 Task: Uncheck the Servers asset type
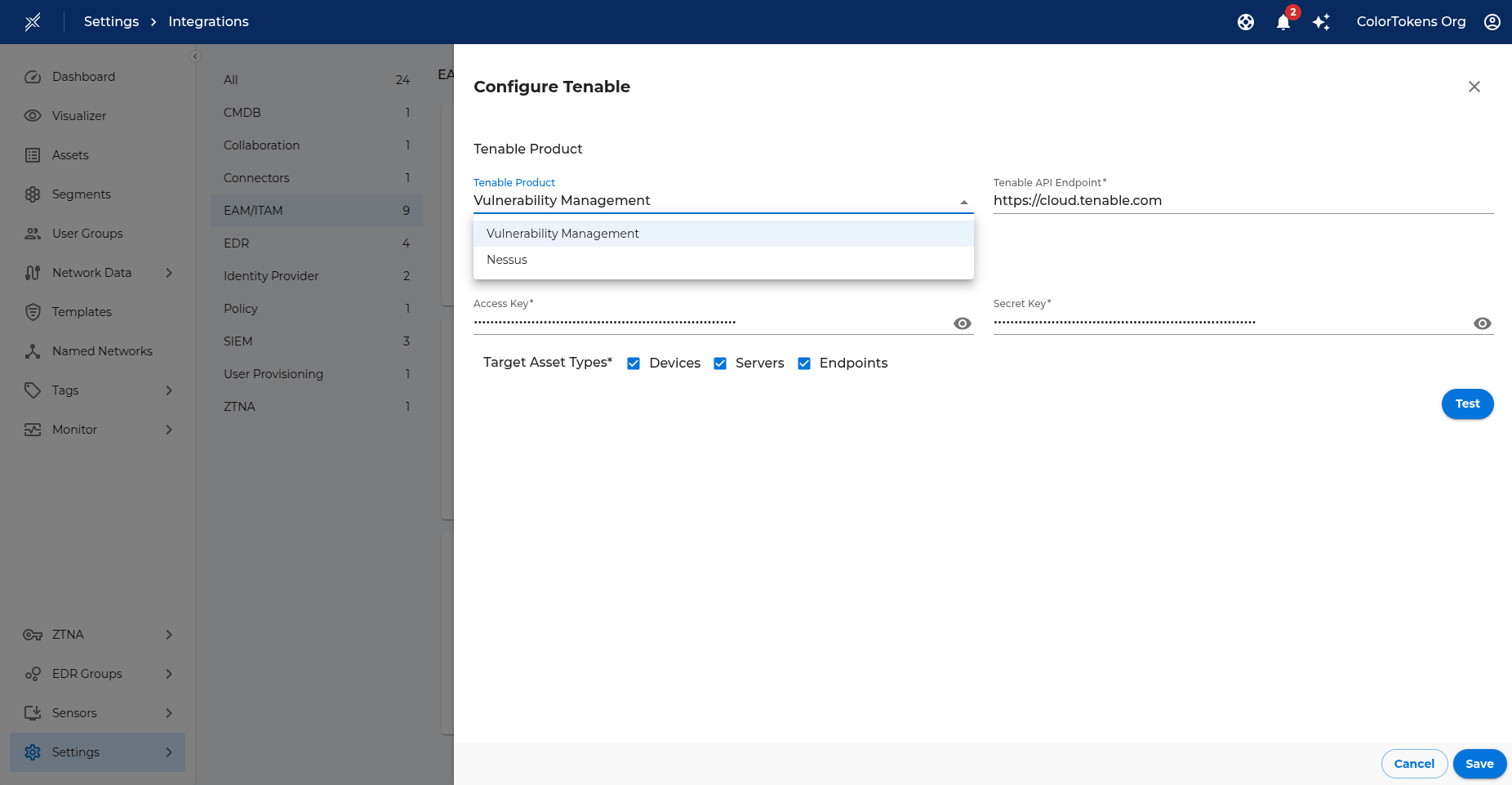(x=720, y=364)
